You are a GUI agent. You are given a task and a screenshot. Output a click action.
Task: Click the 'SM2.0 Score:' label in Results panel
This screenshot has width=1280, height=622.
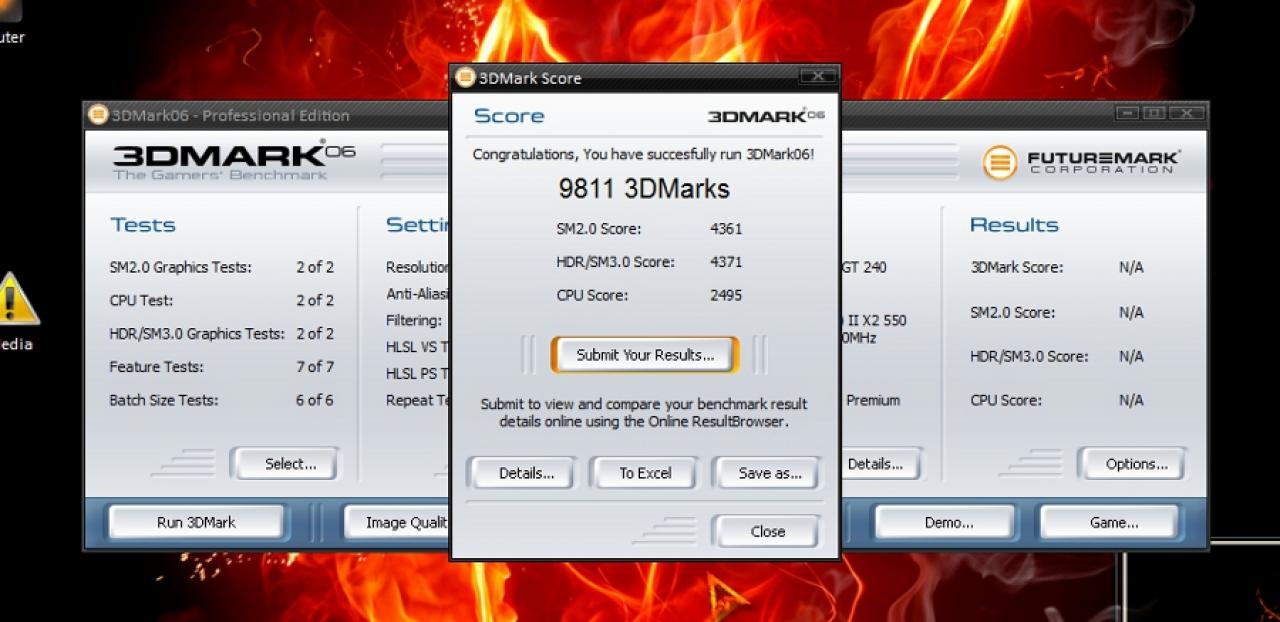pos(1012,312)
